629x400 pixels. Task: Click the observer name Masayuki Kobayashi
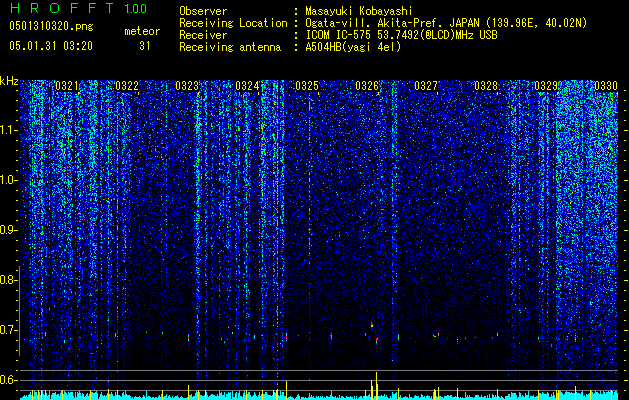[x=359, y=11]
